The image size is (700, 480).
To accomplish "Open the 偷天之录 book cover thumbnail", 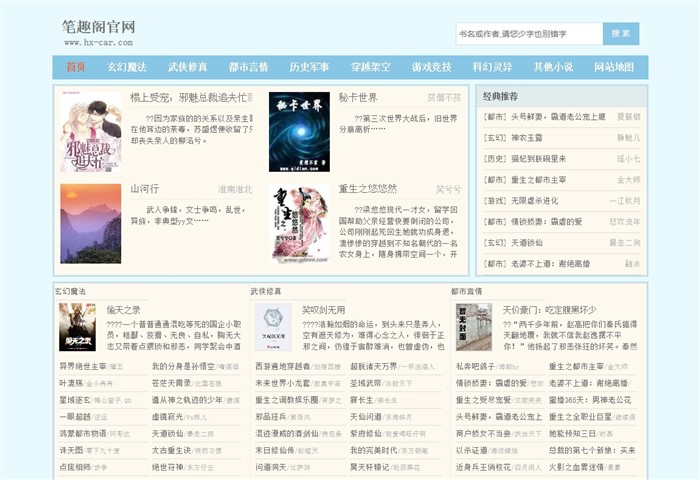I will 77,327.
